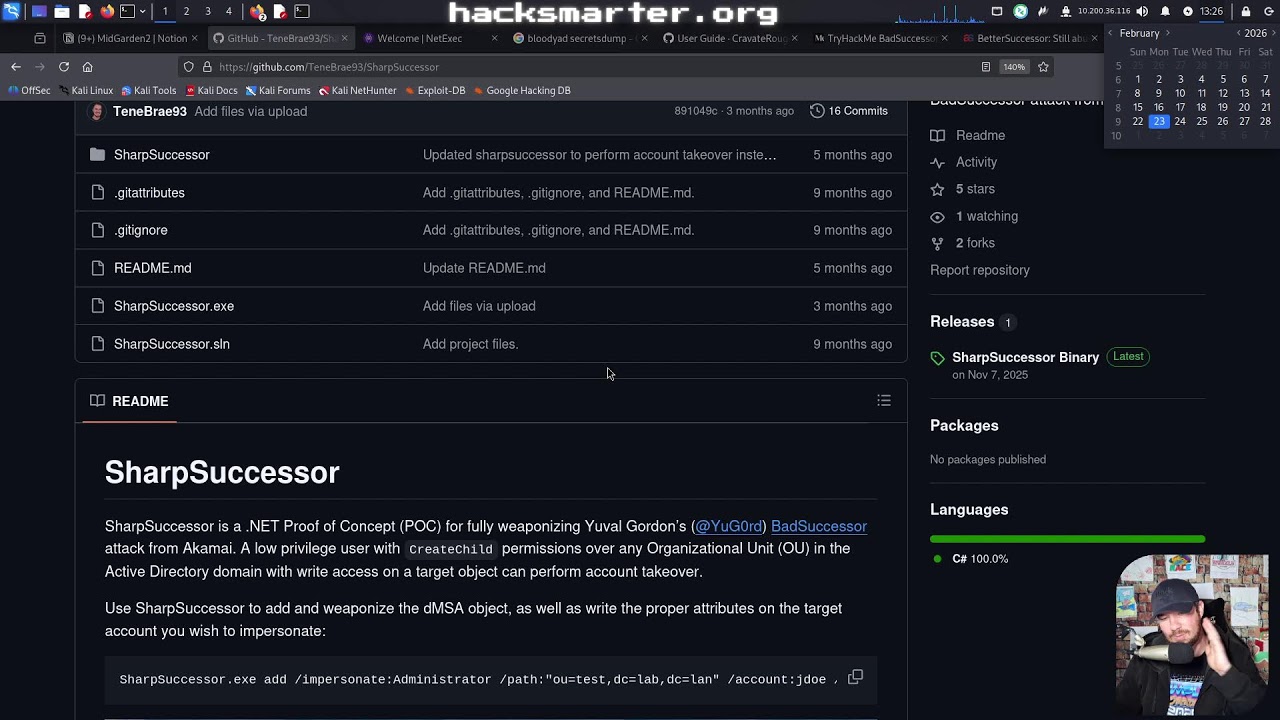View the 1 watching list
This screenshot has height=720, width=1280.
974,216
